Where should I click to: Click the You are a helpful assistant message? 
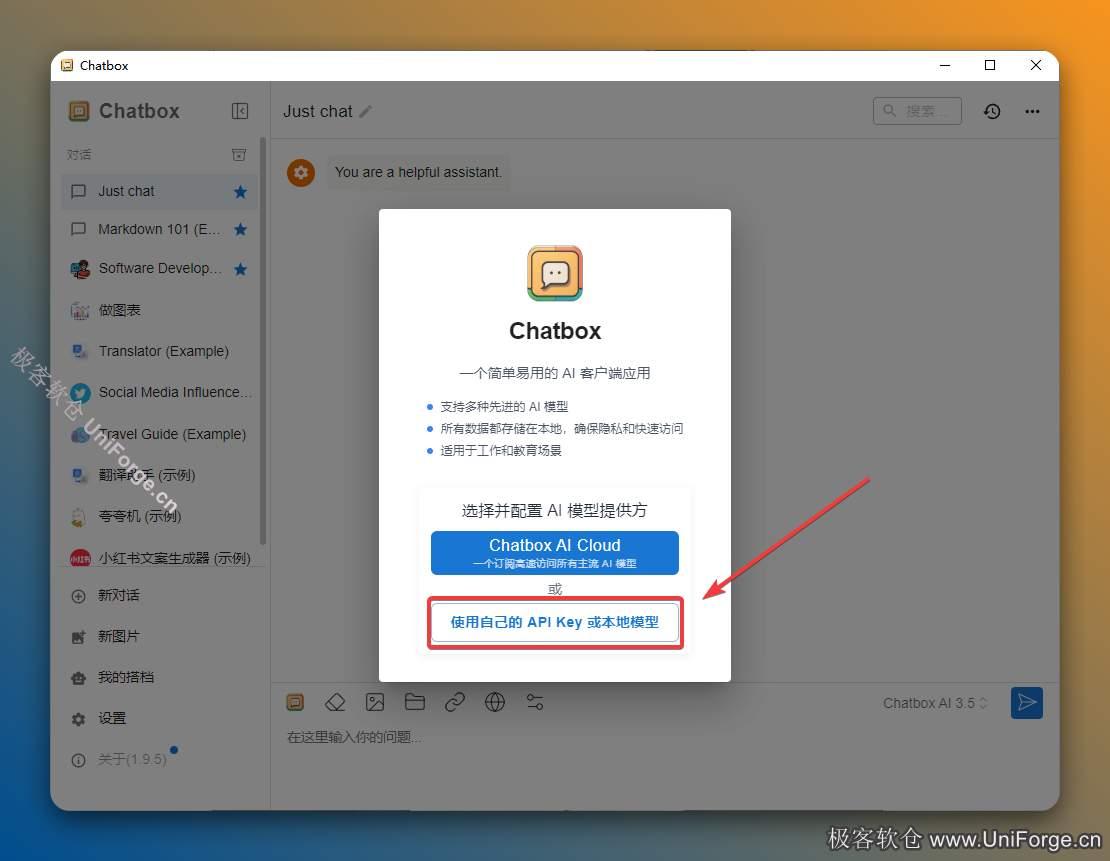click(x=418, y=172)
